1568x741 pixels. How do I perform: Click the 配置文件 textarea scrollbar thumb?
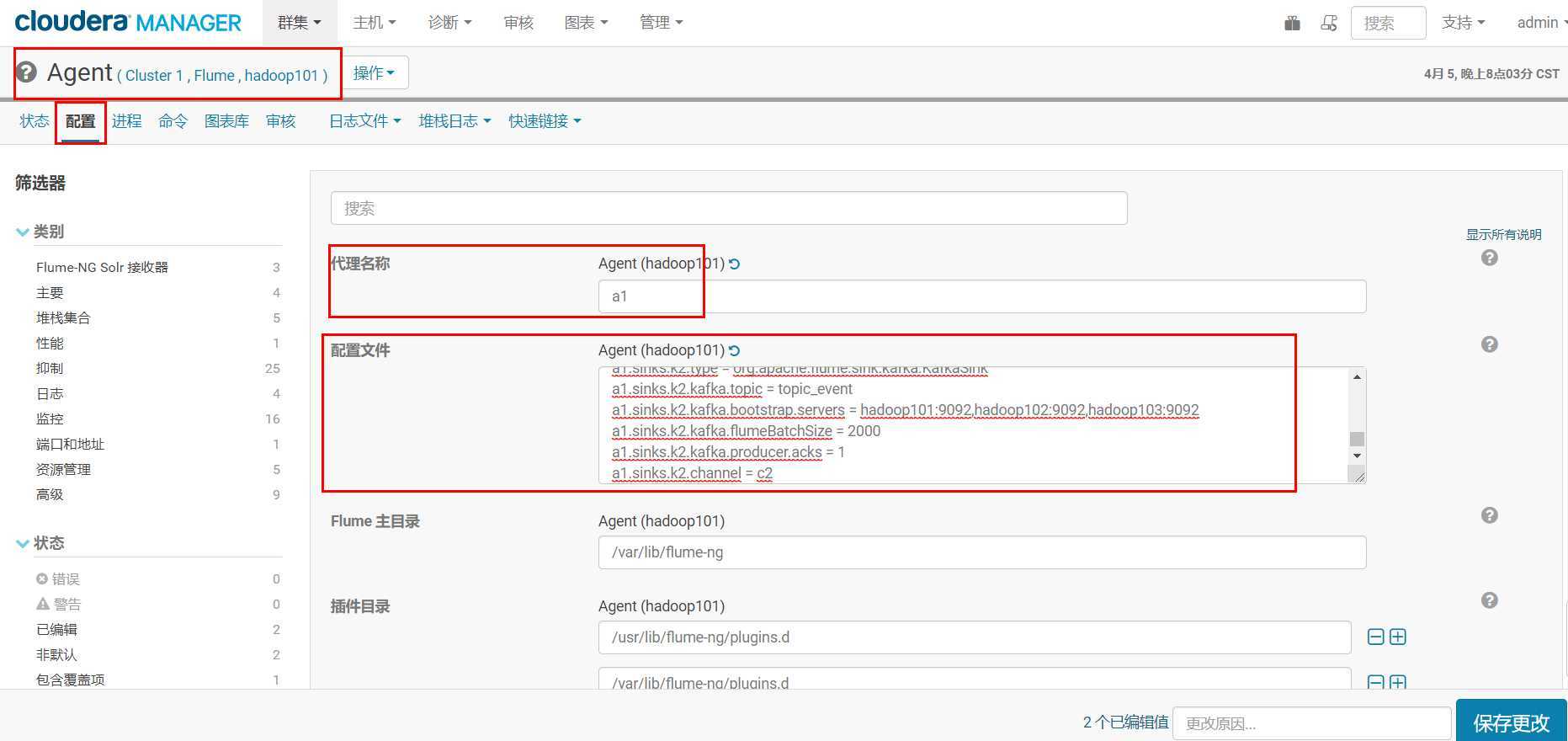pos(1357,440)
